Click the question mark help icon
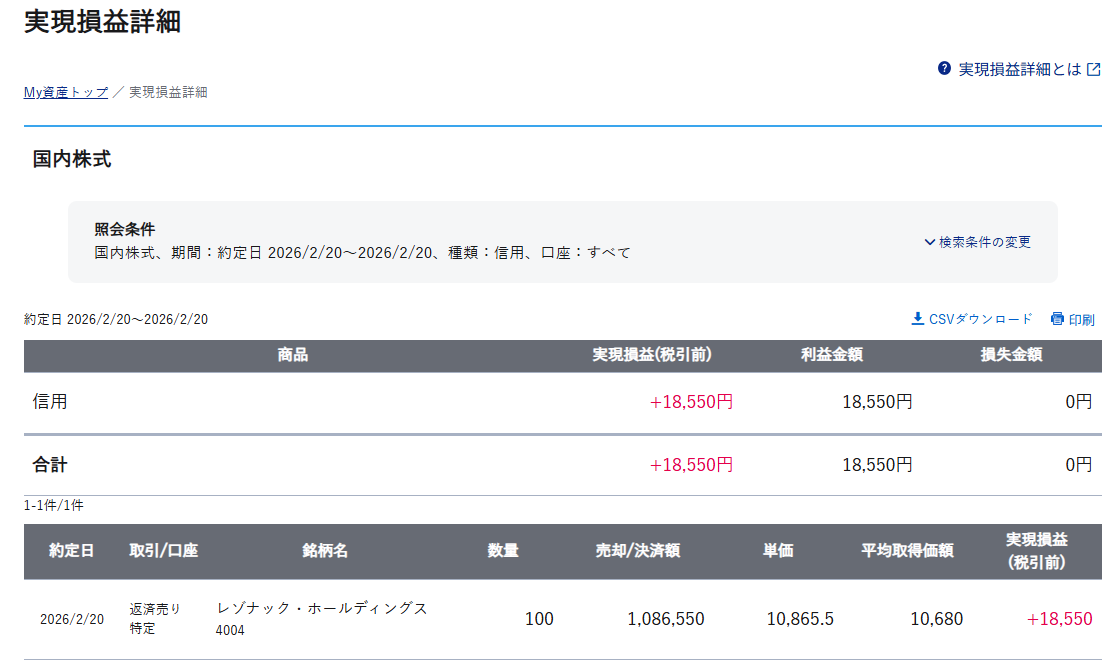 pyautogui.click(x=944, y=69)
